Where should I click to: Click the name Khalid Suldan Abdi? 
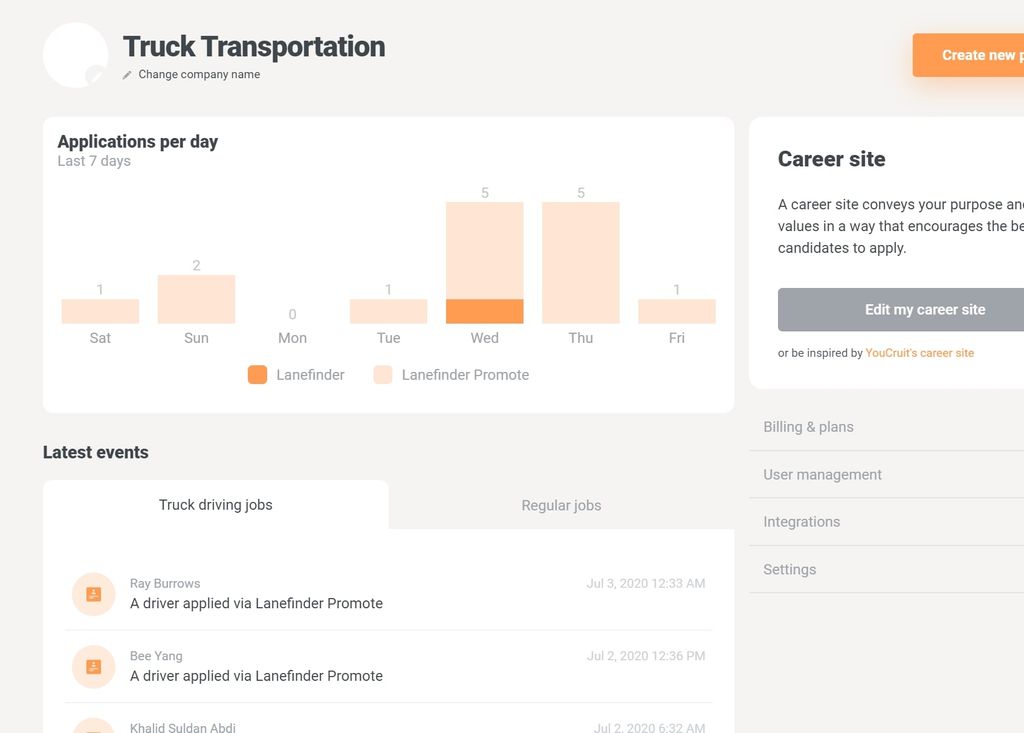click(x=183, y=727)
